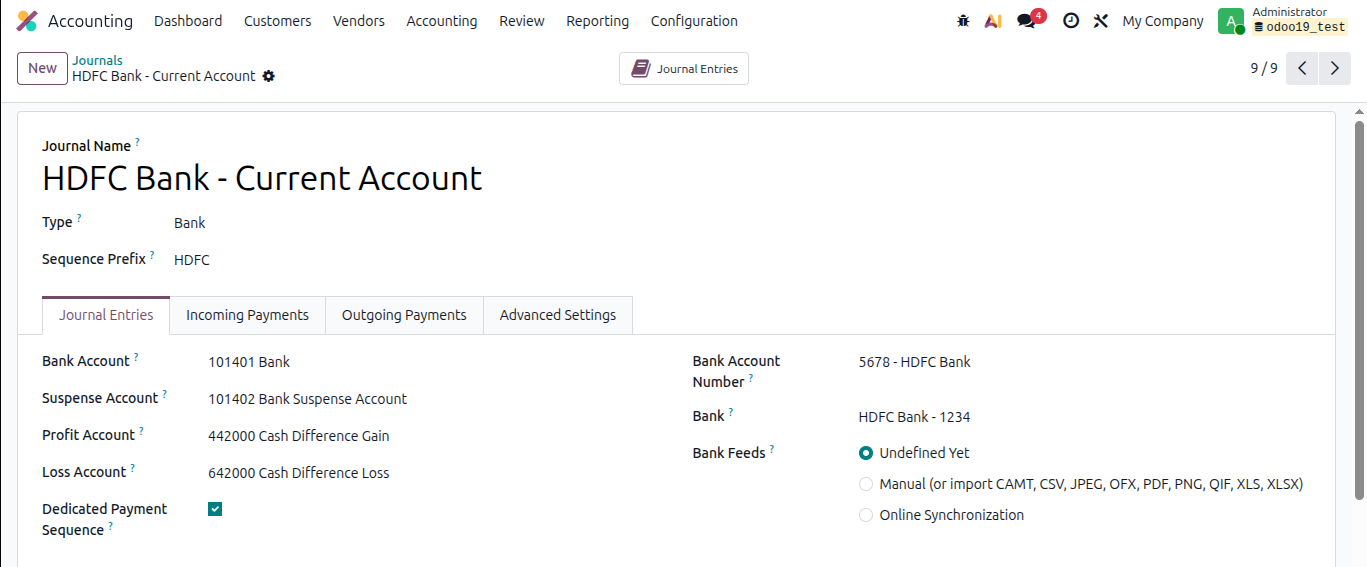Click the 9 / 9 pager counter
The image size is (1367, 567).
click(1264, 68)
